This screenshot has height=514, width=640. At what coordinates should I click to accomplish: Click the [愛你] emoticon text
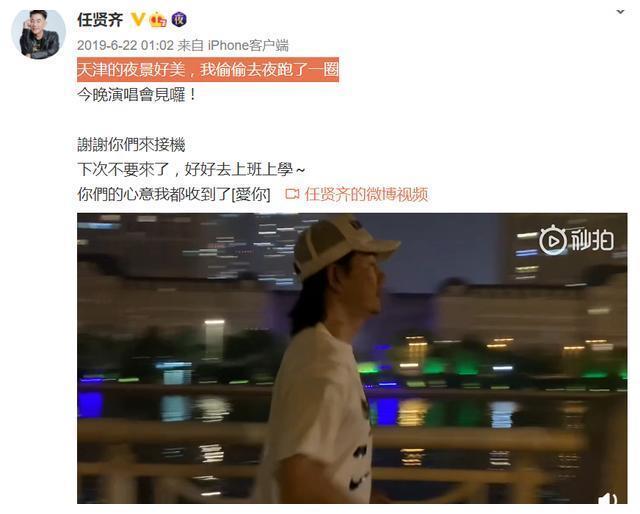tap(251, 194)
